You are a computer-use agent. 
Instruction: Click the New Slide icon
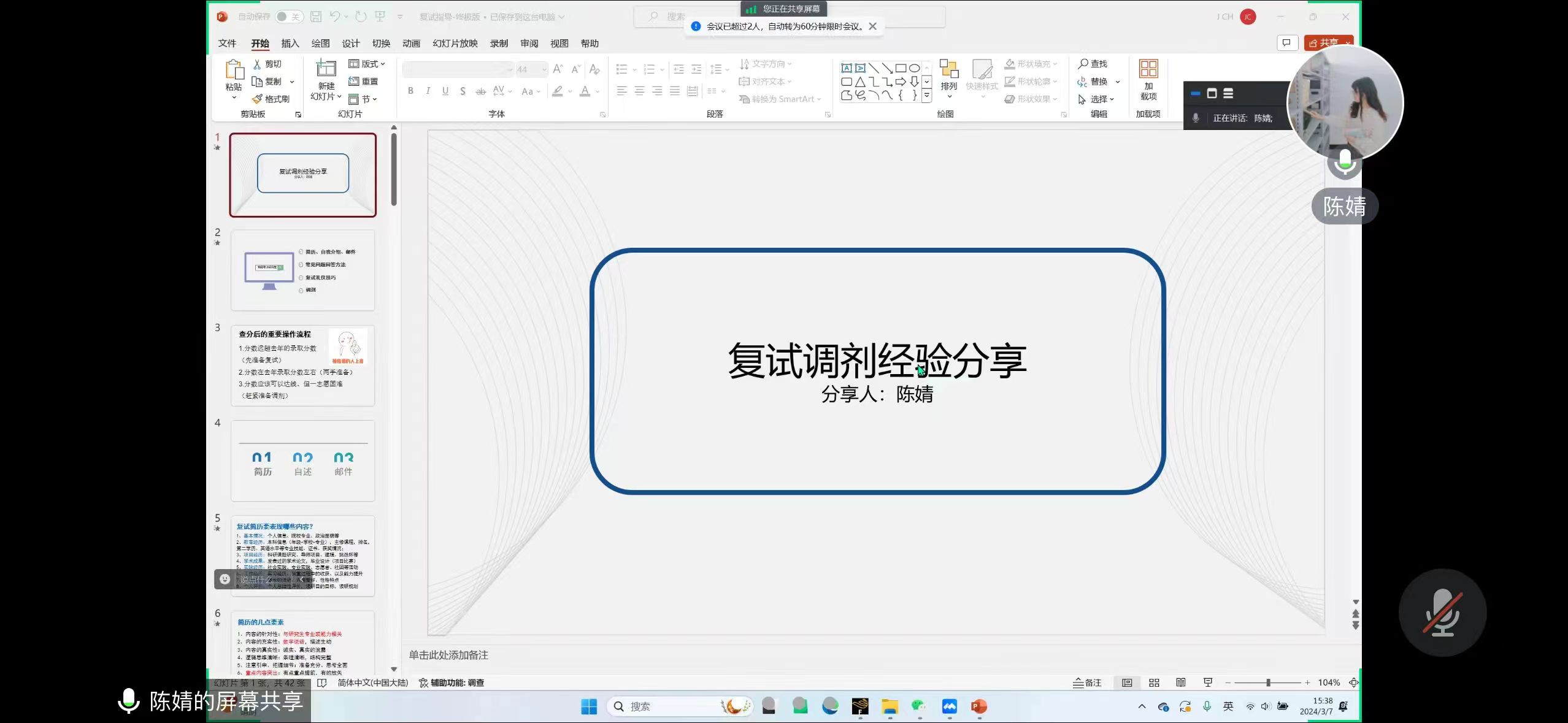(x=326, y=69)
